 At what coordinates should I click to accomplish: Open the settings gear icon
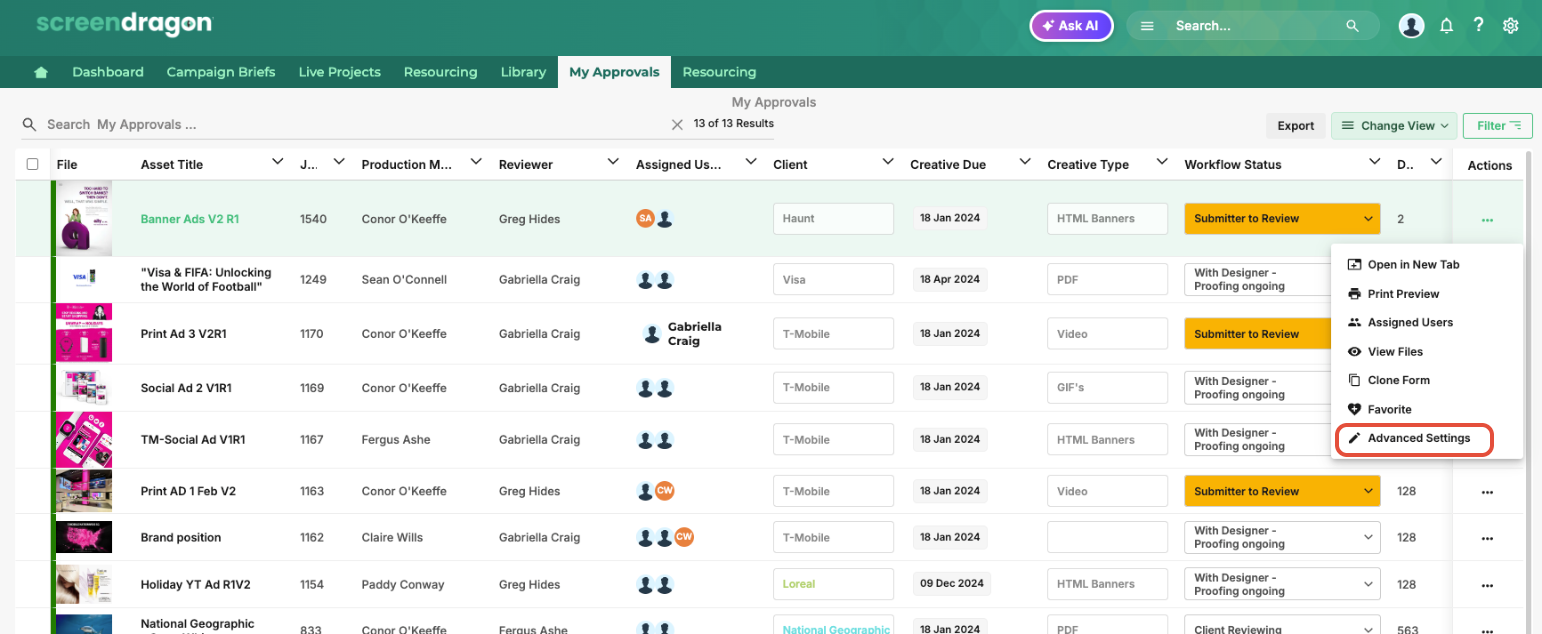(1511, 26)
